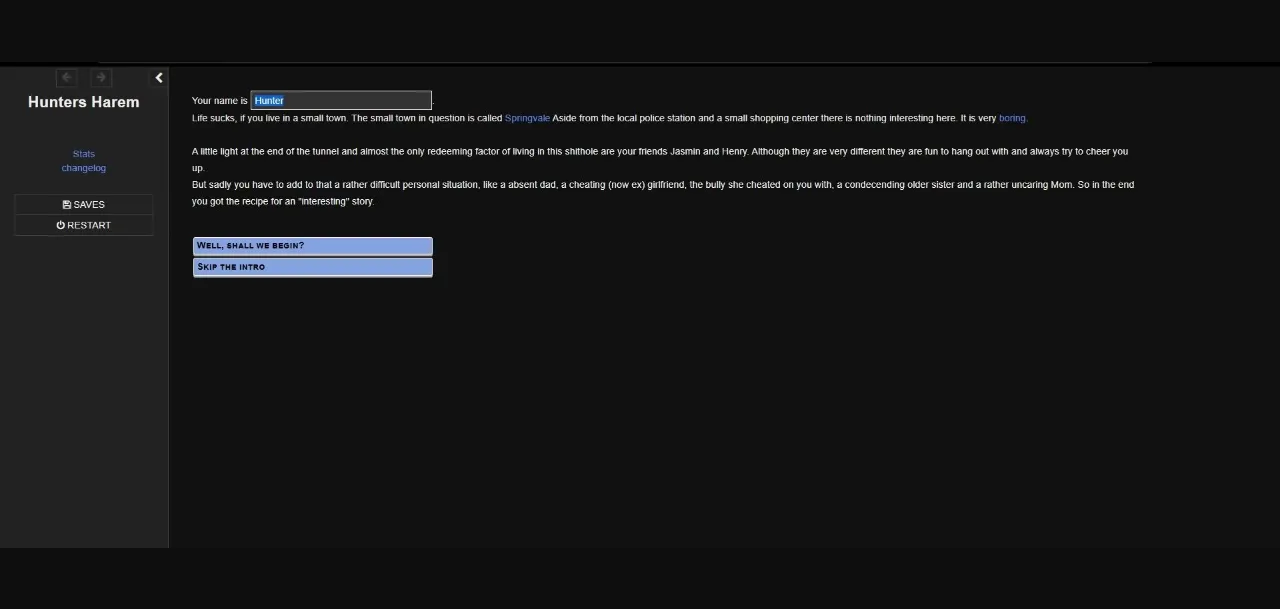Viewport: 1280px width, 609px height.
Task: Open the Stats page
Action: point(83,153)
